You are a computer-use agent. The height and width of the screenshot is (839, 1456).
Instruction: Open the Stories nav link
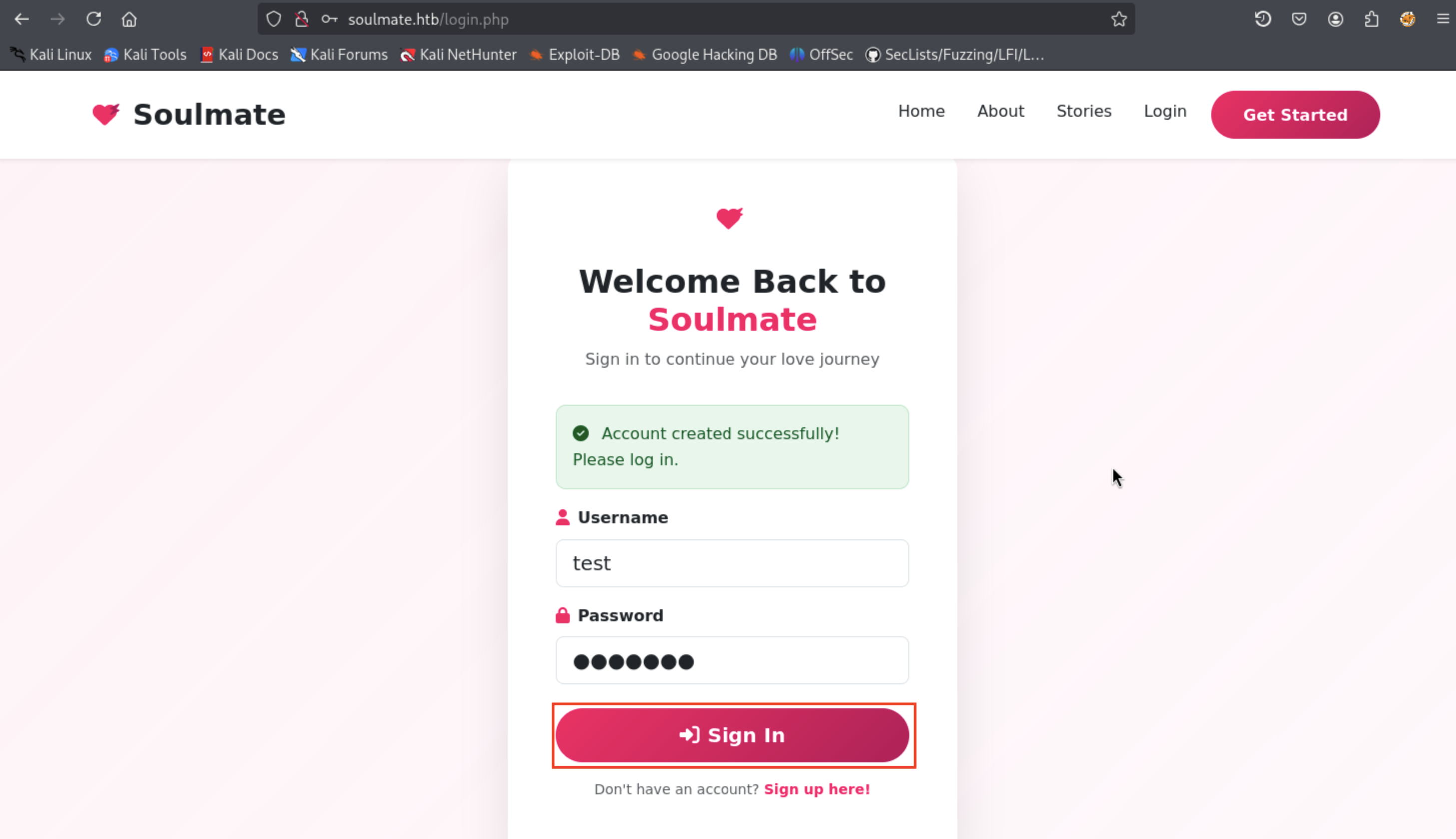[x=1084, y=111]
